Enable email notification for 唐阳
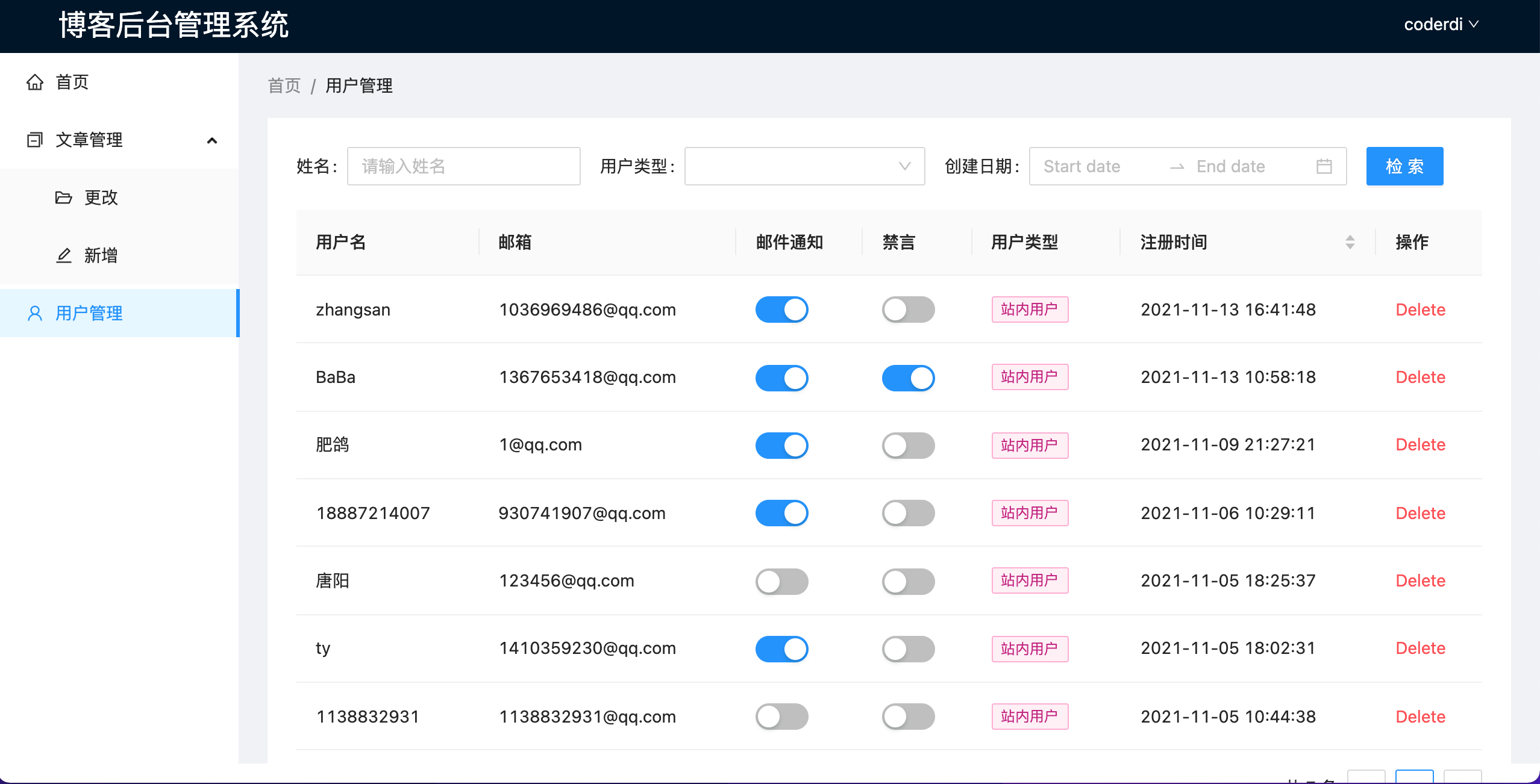Screen dimensions: 1540x784 (781, 581)
